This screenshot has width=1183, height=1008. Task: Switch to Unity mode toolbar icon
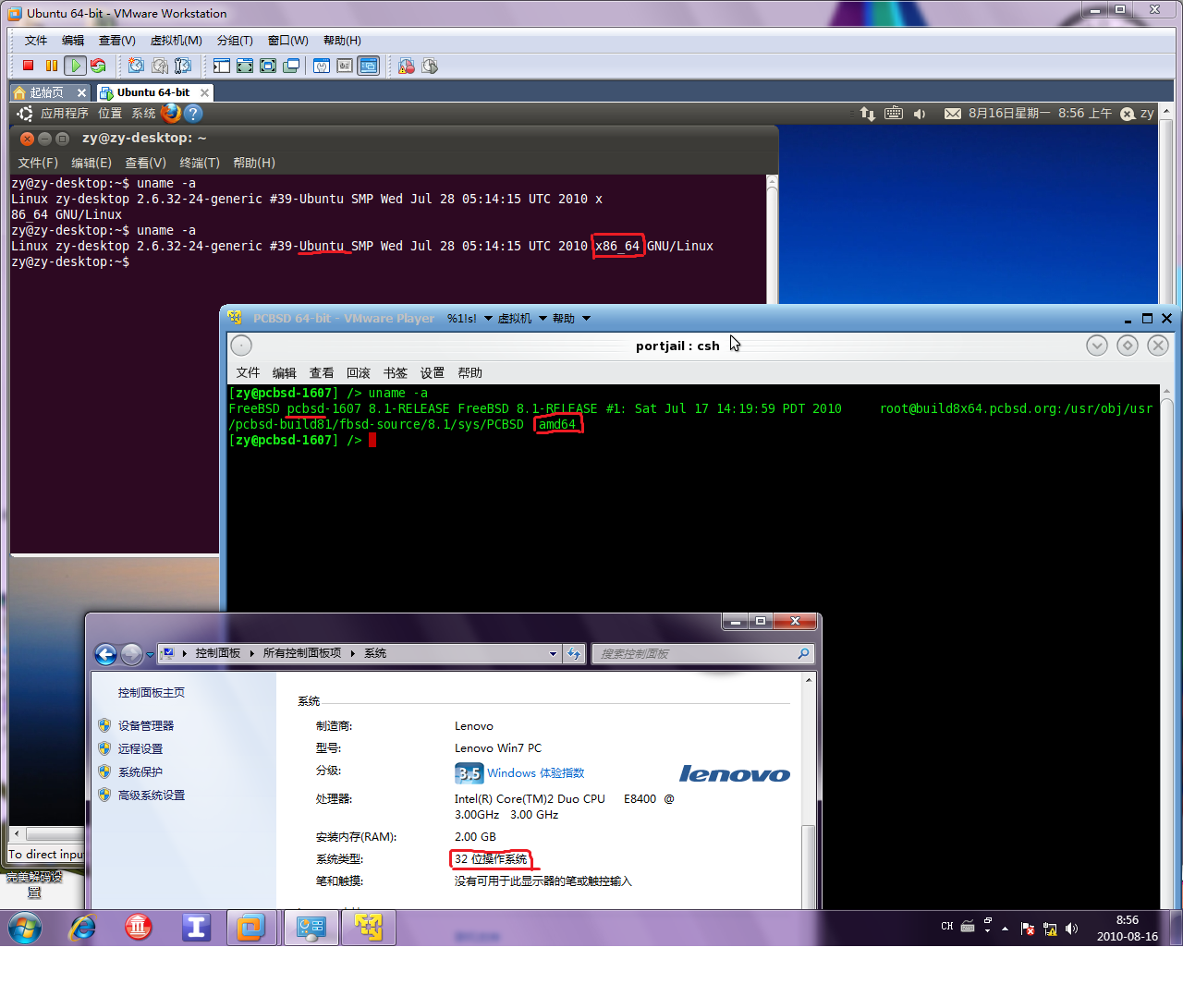coord(291,66)
